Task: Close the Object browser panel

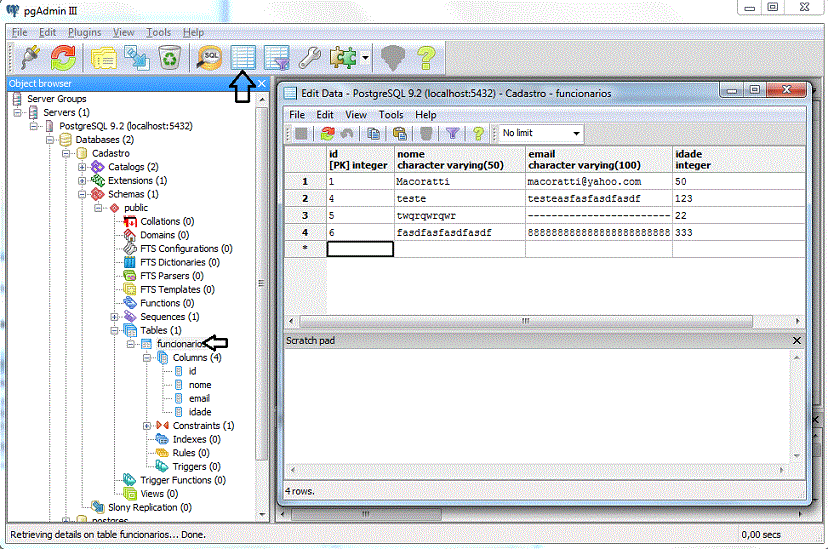Action: [x=261, y=83]
